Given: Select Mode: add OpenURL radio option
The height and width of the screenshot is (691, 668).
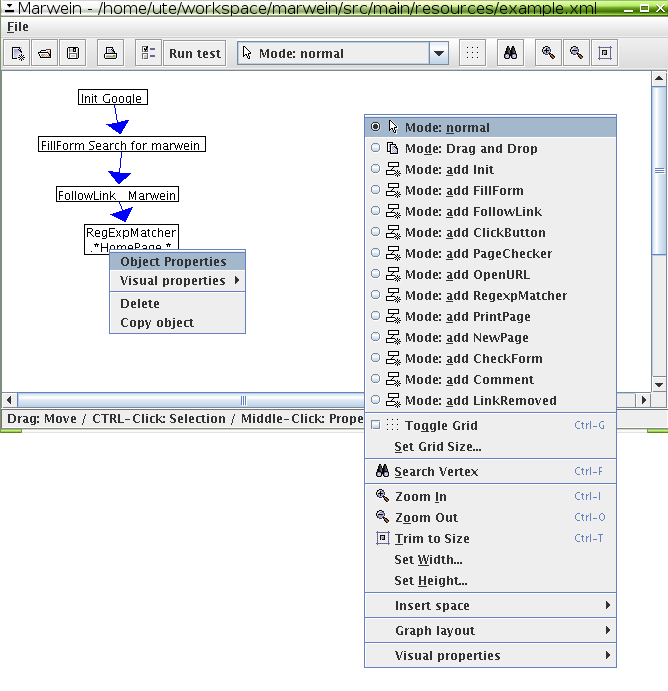Looking at the screenshot, I should tap(375, 274).
